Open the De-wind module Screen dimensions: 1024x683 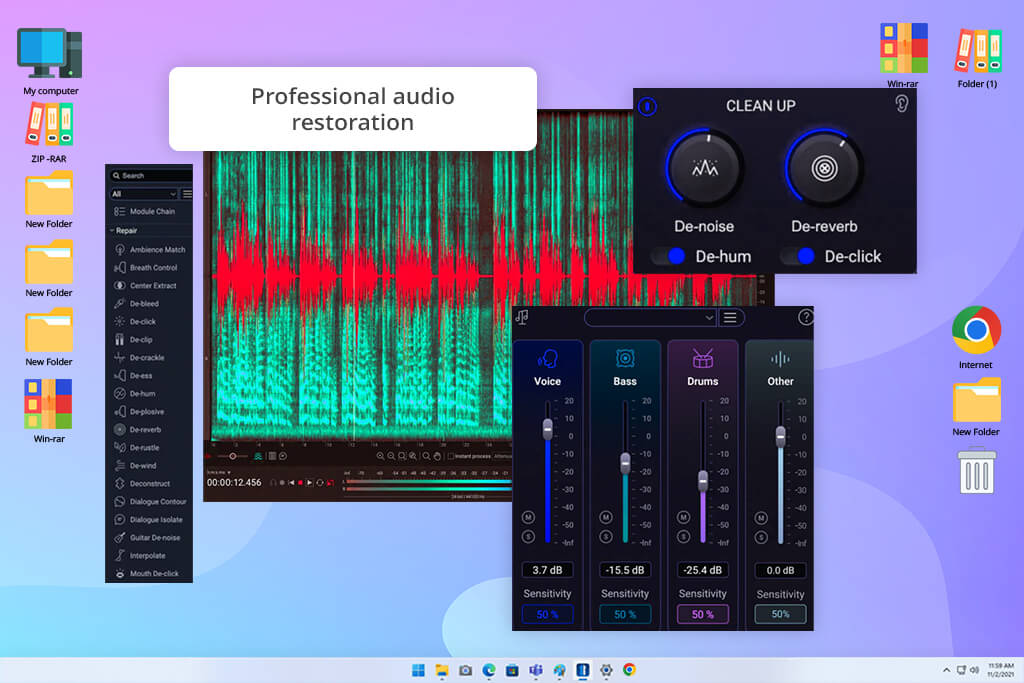click(136, 466)
